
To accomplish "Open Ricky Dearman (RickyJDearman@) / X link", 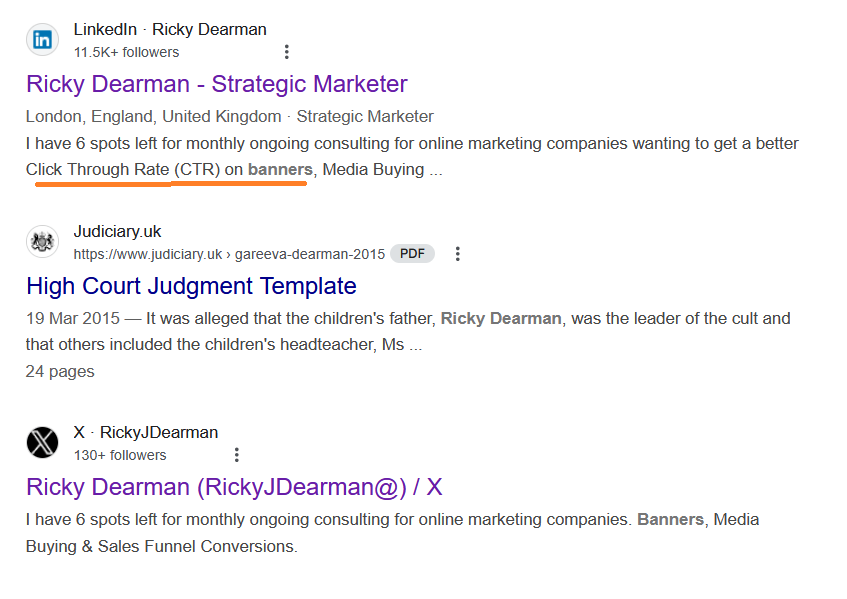I will click(x=234, y=487).
